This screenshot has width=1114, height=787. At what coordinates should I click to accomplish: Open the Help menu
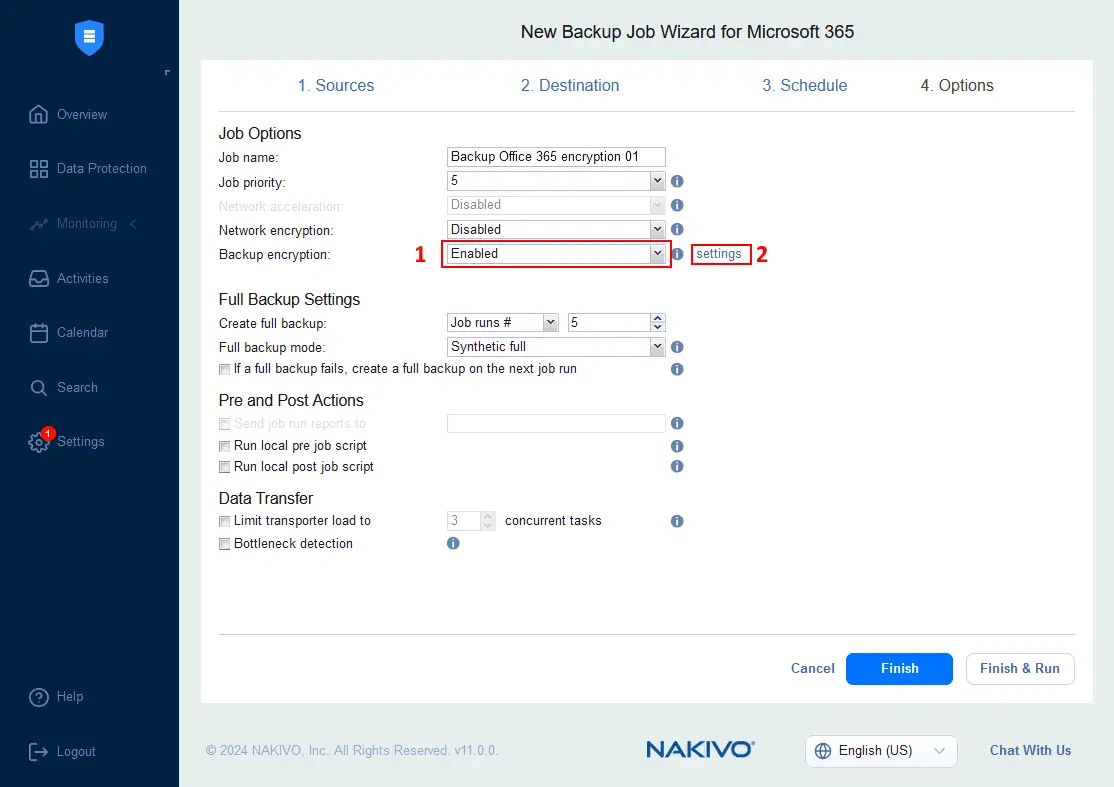[x=56, y=697]
